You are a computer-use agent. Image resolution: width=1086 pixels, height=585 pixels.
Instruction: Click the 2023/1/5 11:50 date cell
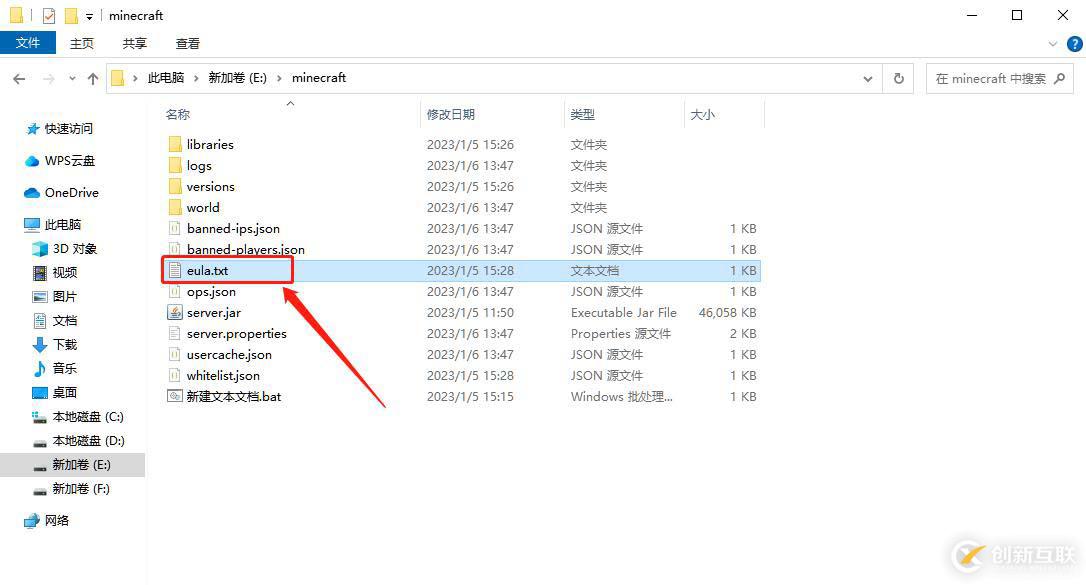(x=470, y=312)
